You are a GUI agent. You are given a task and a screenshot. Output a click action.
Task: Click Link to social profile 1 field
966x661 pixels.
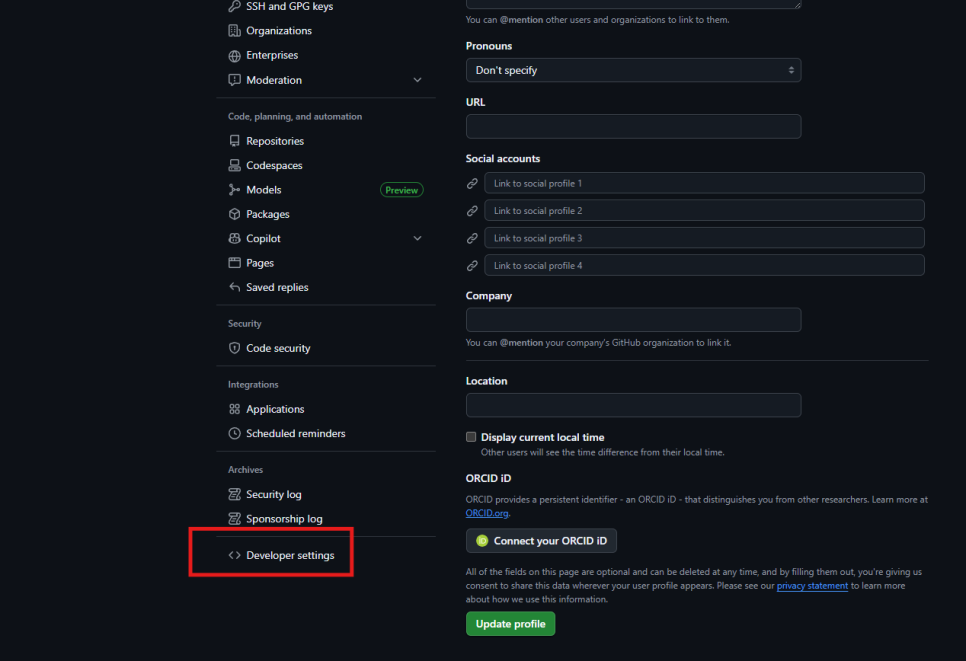[x=704, y=184]
